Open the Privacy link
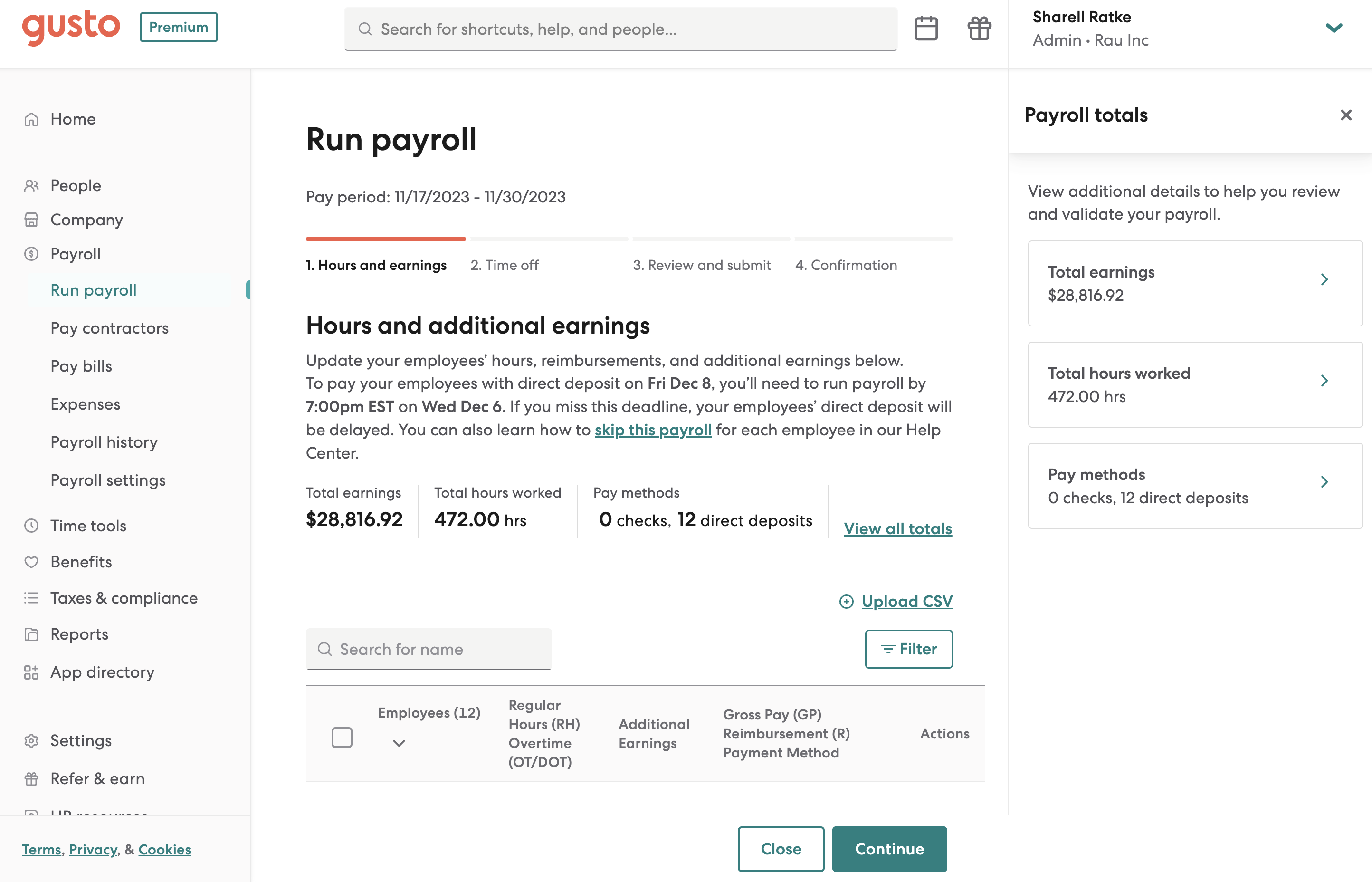1372x882 pixels. 93,849
